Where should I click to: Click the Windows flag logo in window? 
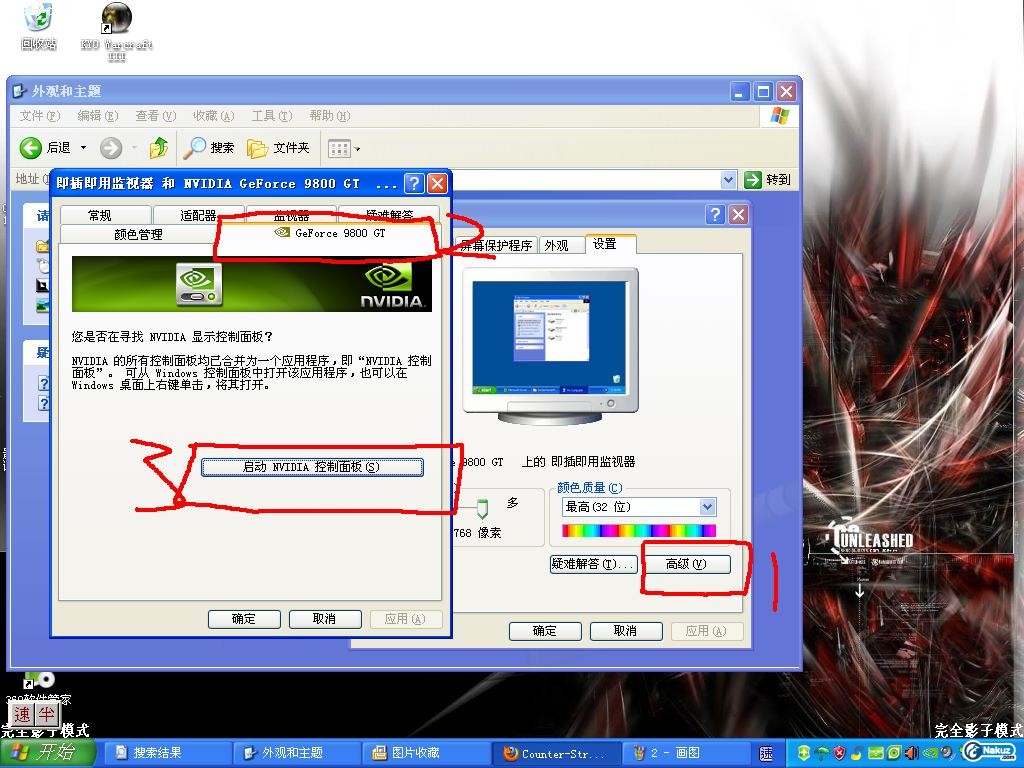pyautogui.click(x=779, y=116)
